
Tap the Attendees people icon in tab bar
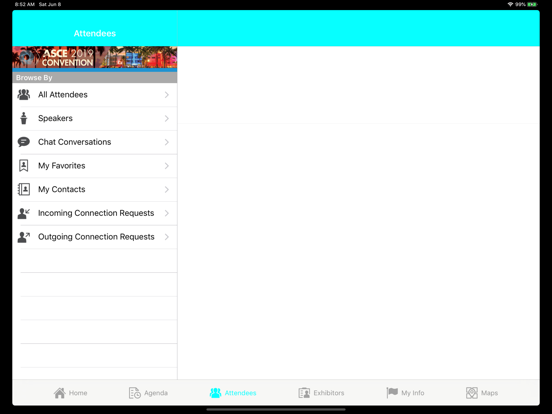[215, 393]
